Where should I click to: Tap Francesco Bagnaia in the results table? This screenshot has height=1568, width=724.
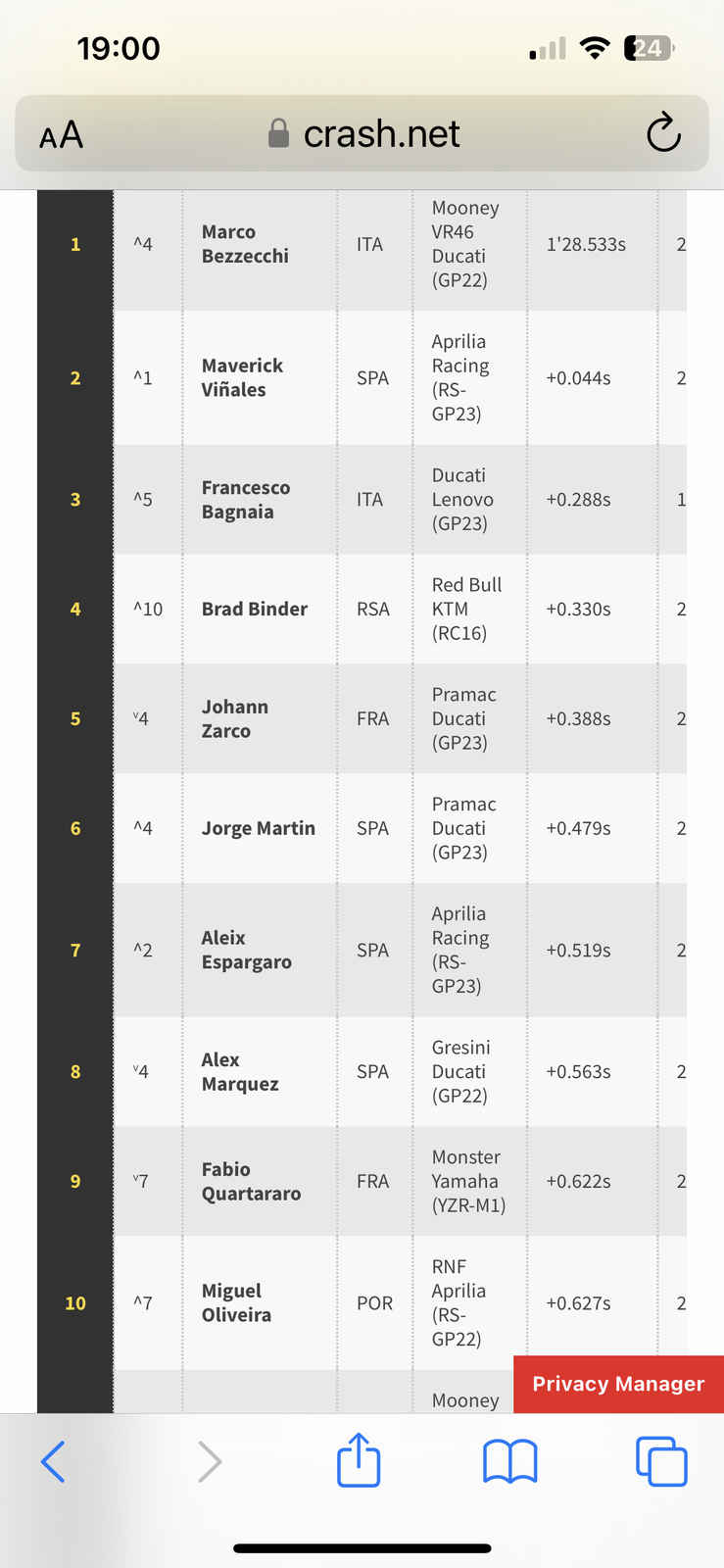pos(246,500)
